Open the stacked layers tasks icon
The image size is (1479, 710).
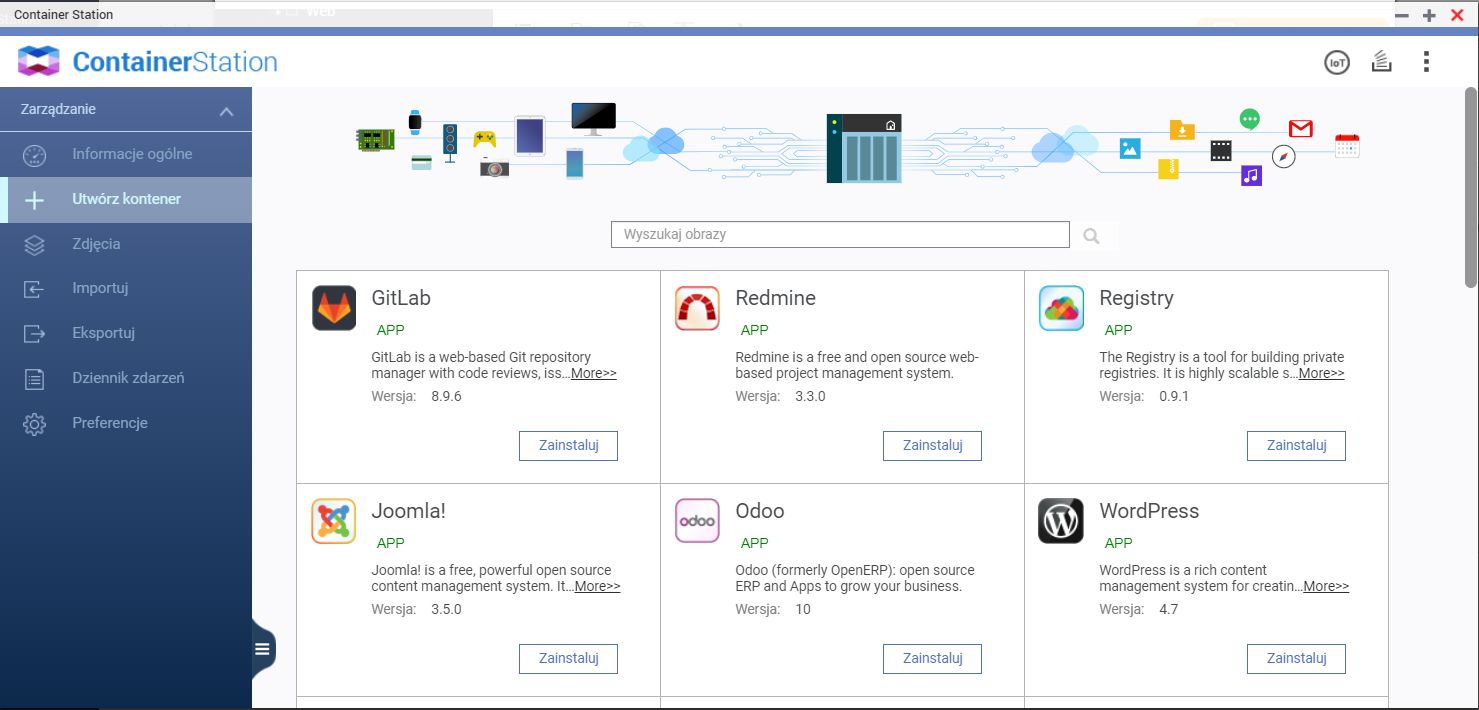(1382, 62)
